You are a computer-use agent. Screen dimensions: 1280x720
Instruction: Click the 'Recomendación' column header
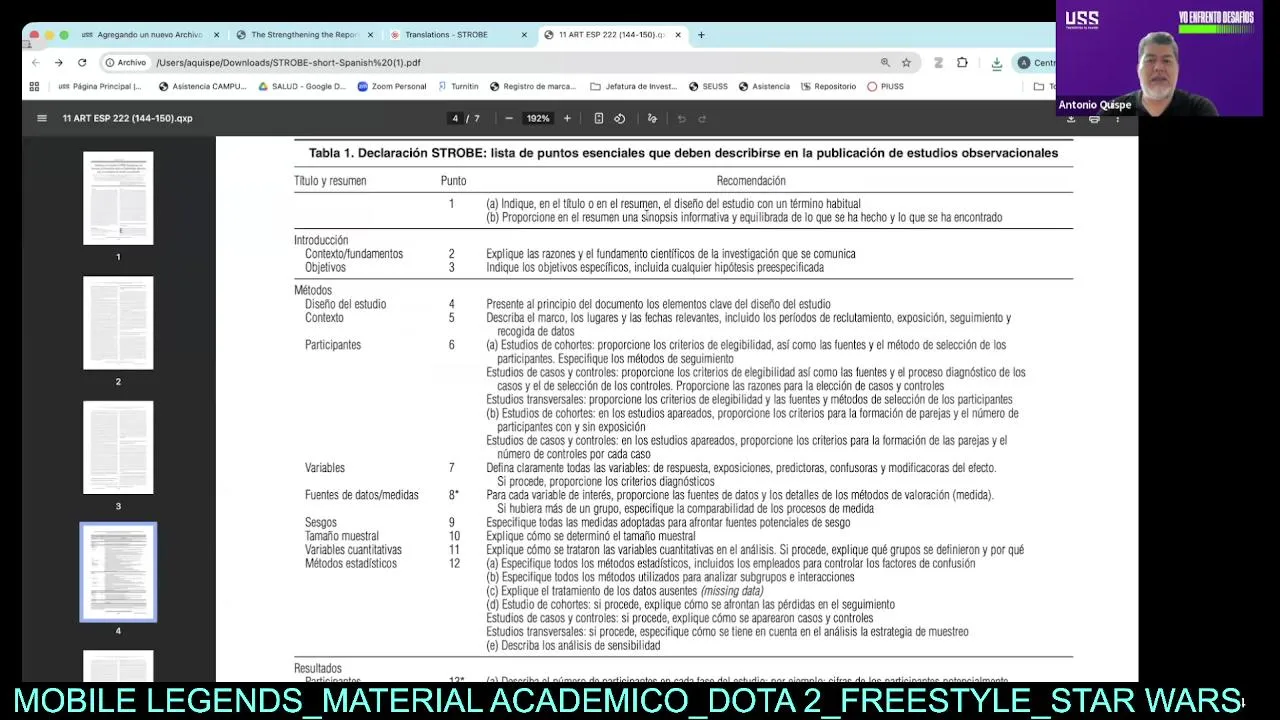pos(751,181)
